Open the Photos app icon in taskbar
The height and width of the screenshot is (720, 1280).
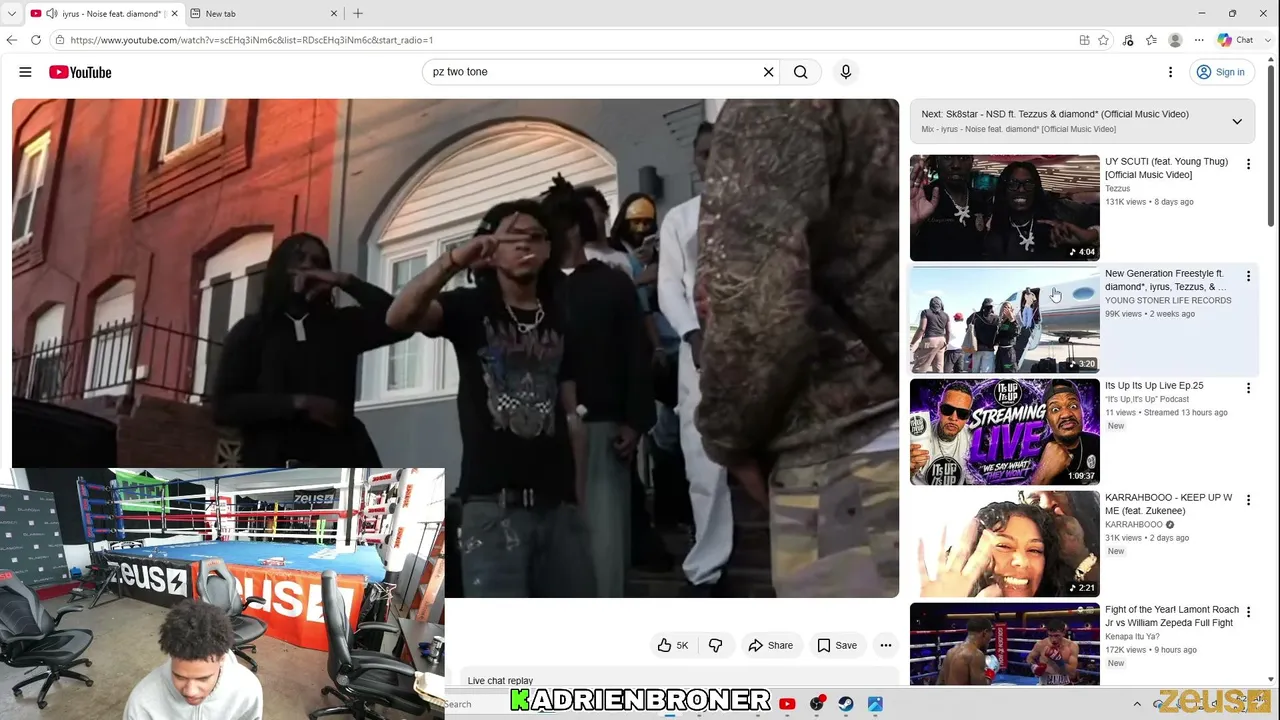pos(875,704)
